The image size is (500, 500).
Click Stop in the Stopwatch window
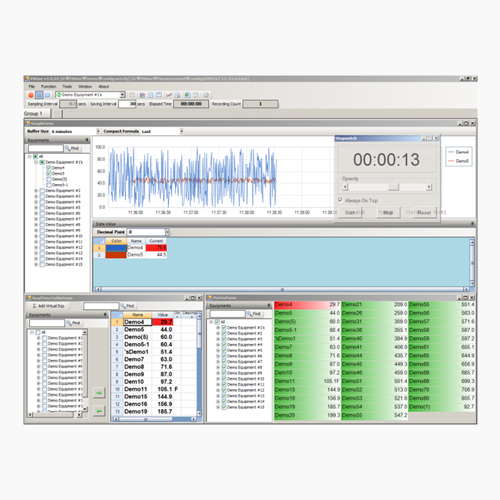(388, 212)
